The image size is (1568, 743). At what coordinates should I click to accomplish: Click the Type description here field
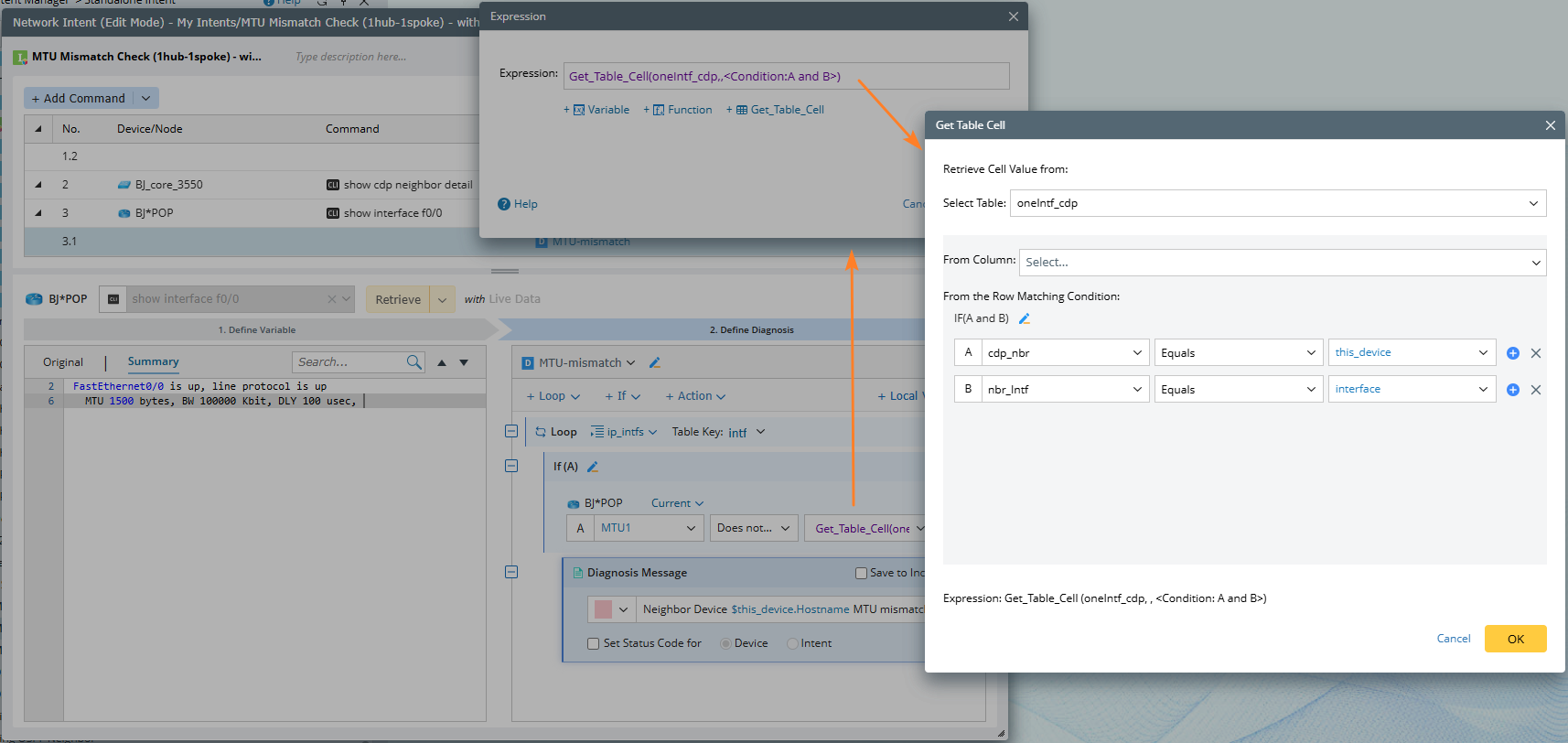point(351,57)
